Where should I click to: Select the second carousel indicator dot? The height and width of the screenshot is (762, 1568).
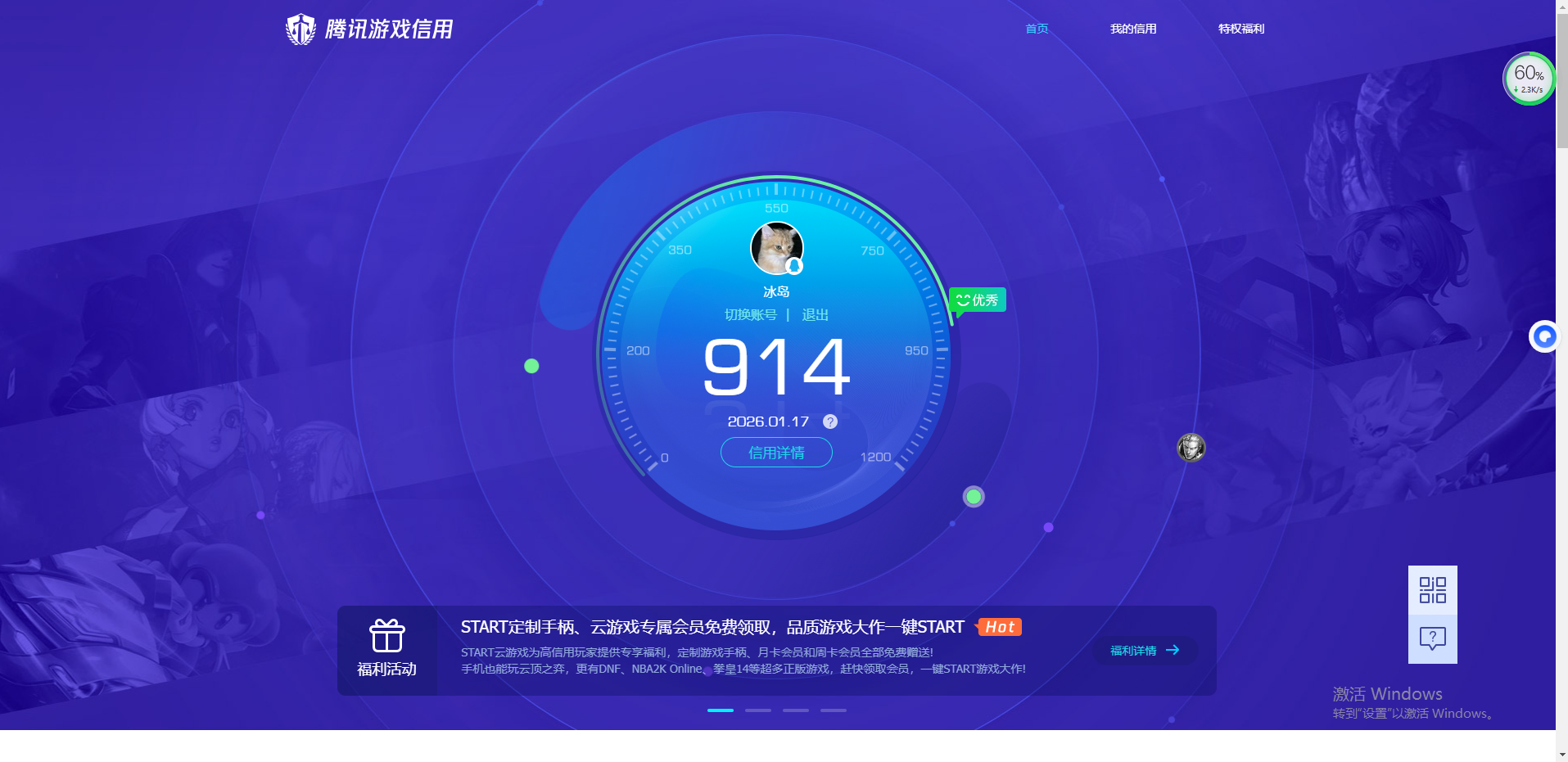coord(757,710)
